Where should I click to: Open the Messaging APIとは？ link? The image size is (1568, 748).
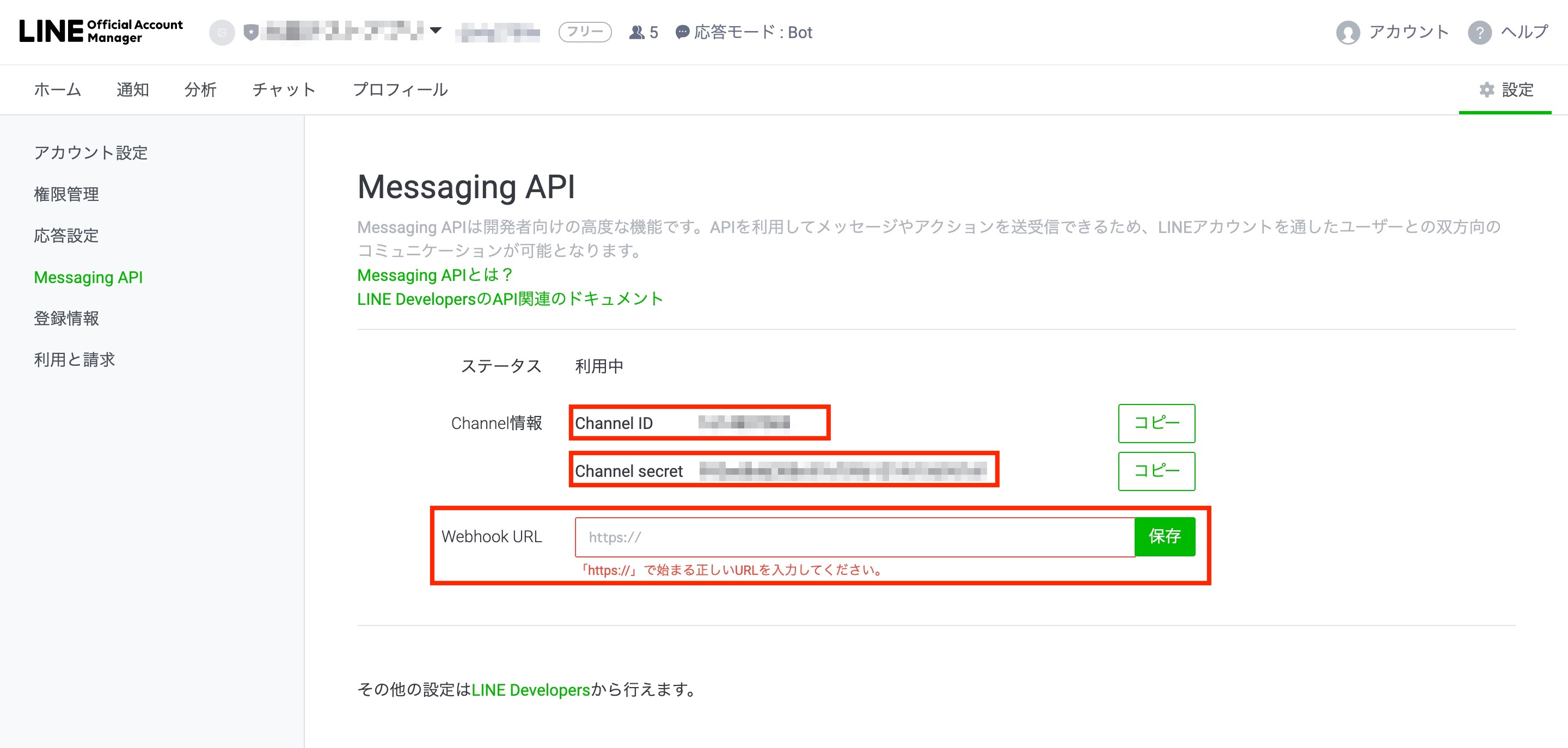point(436,275)
